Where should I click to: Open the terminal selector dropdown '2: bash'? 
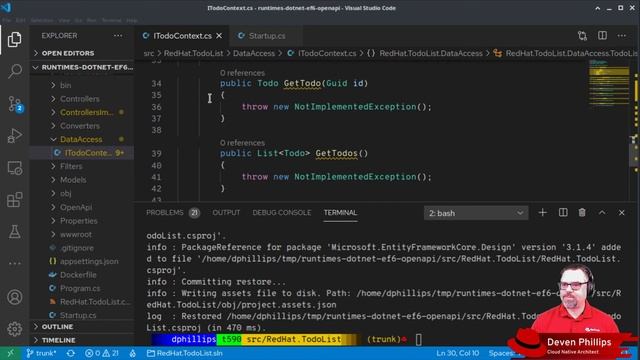click(476, 213)
